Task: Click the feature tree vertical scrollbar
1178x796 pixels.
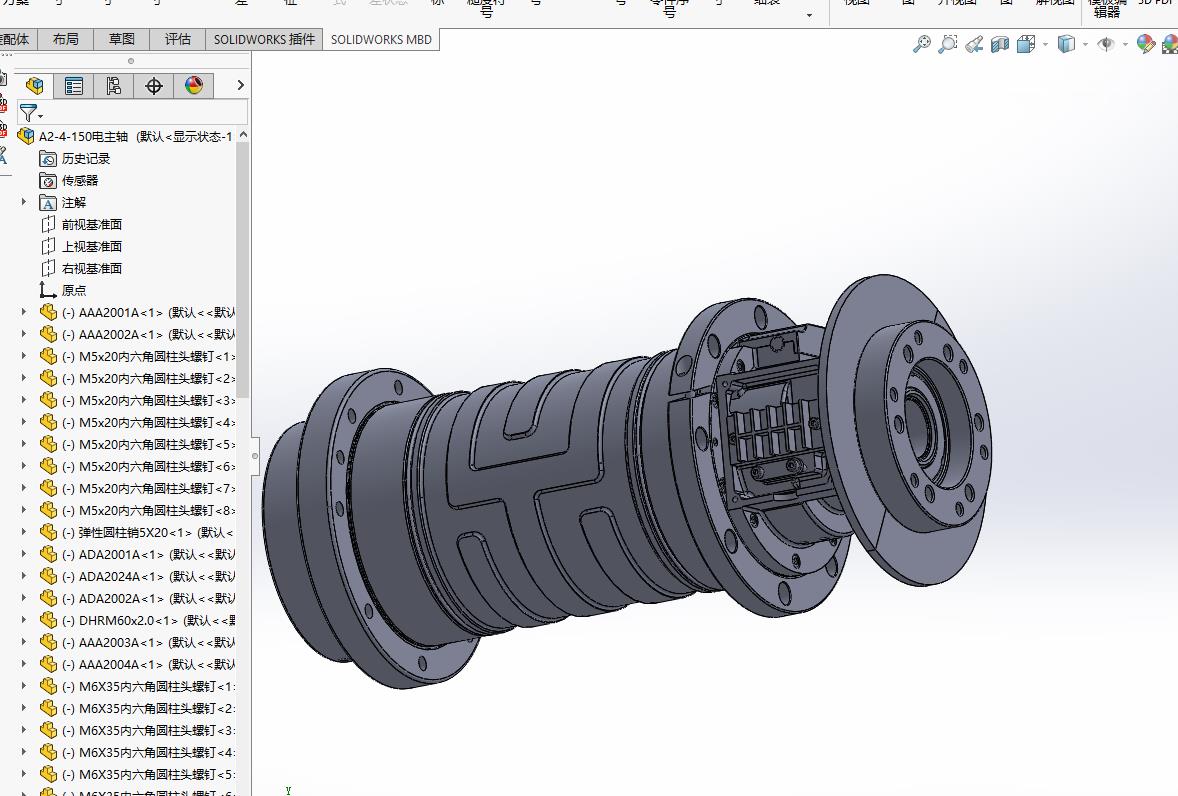Action: [242, 270]
